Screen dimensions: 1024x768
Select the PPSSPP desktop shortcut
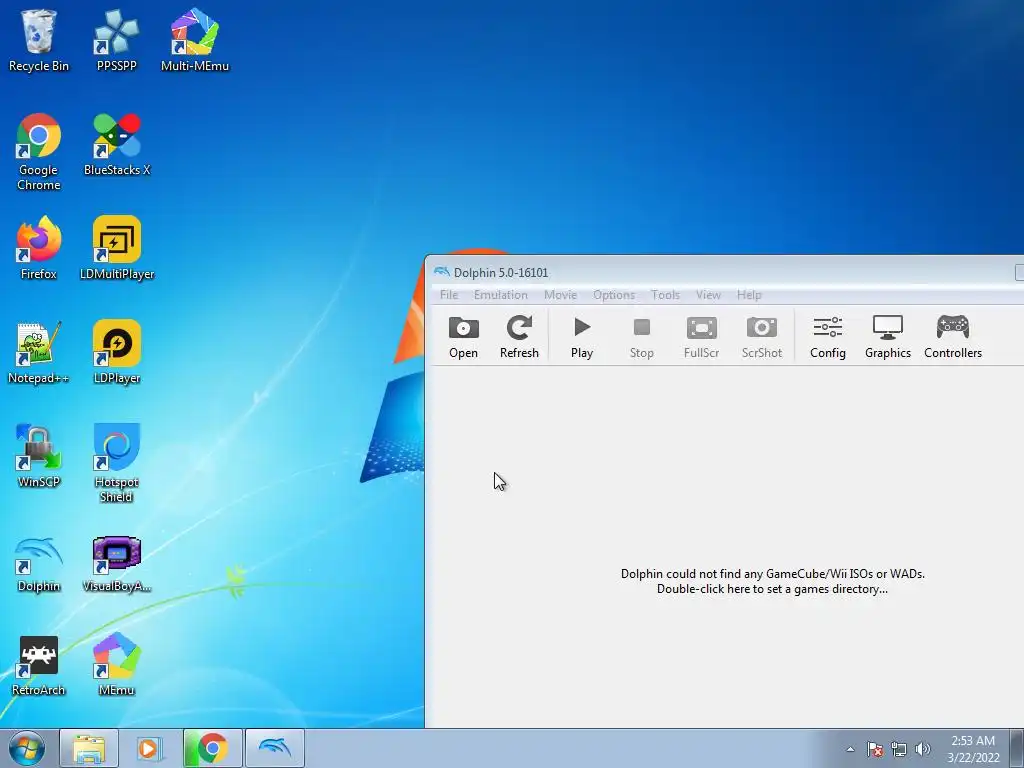coord(116,40)
